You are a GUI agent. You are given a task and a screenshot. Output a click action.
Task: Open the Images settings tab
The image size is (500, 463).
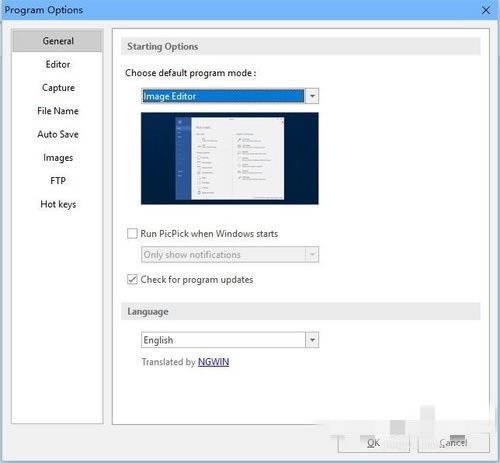pos(57,157)
